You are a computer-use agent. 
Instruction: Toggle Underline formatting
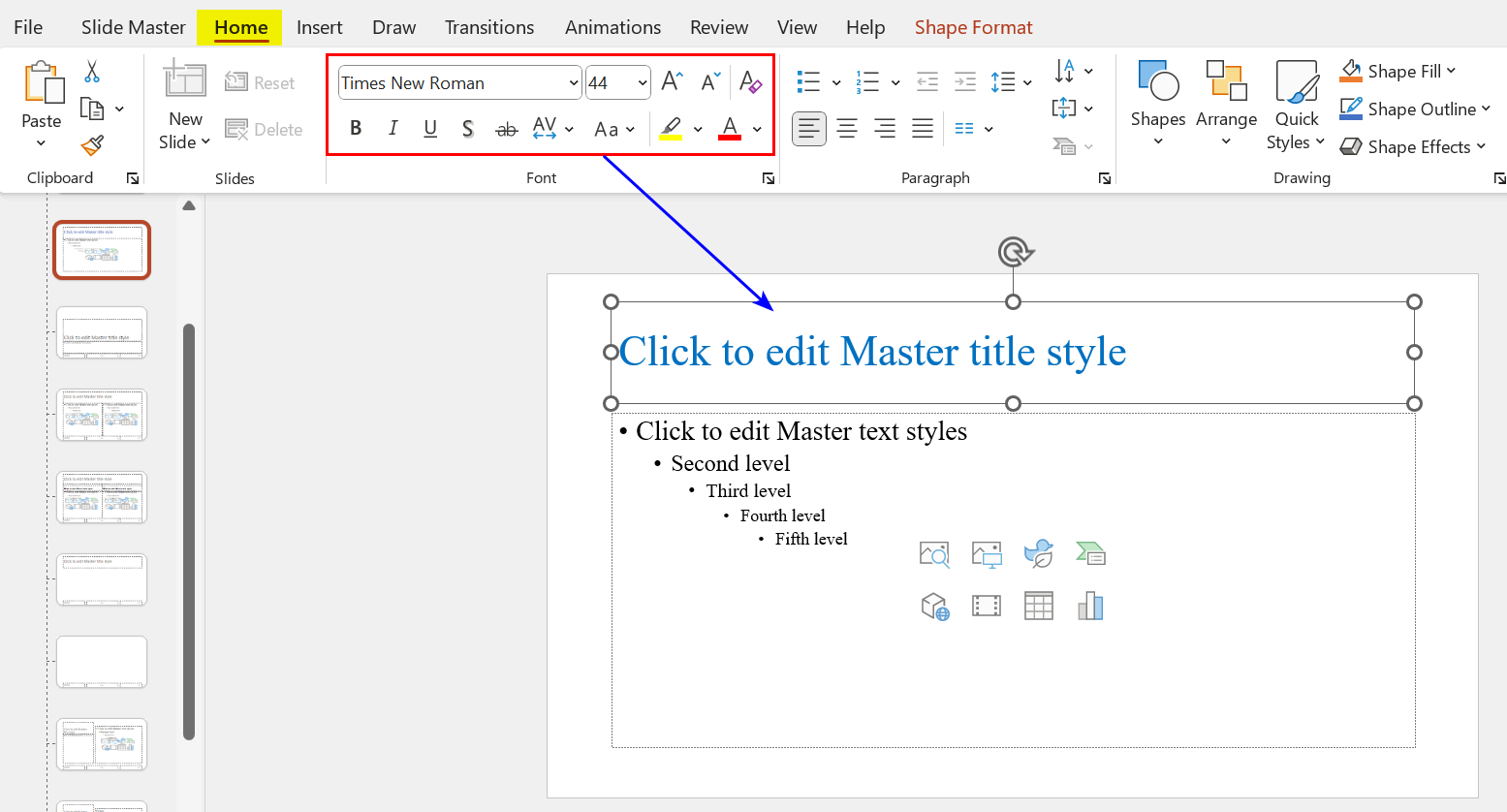430,129
